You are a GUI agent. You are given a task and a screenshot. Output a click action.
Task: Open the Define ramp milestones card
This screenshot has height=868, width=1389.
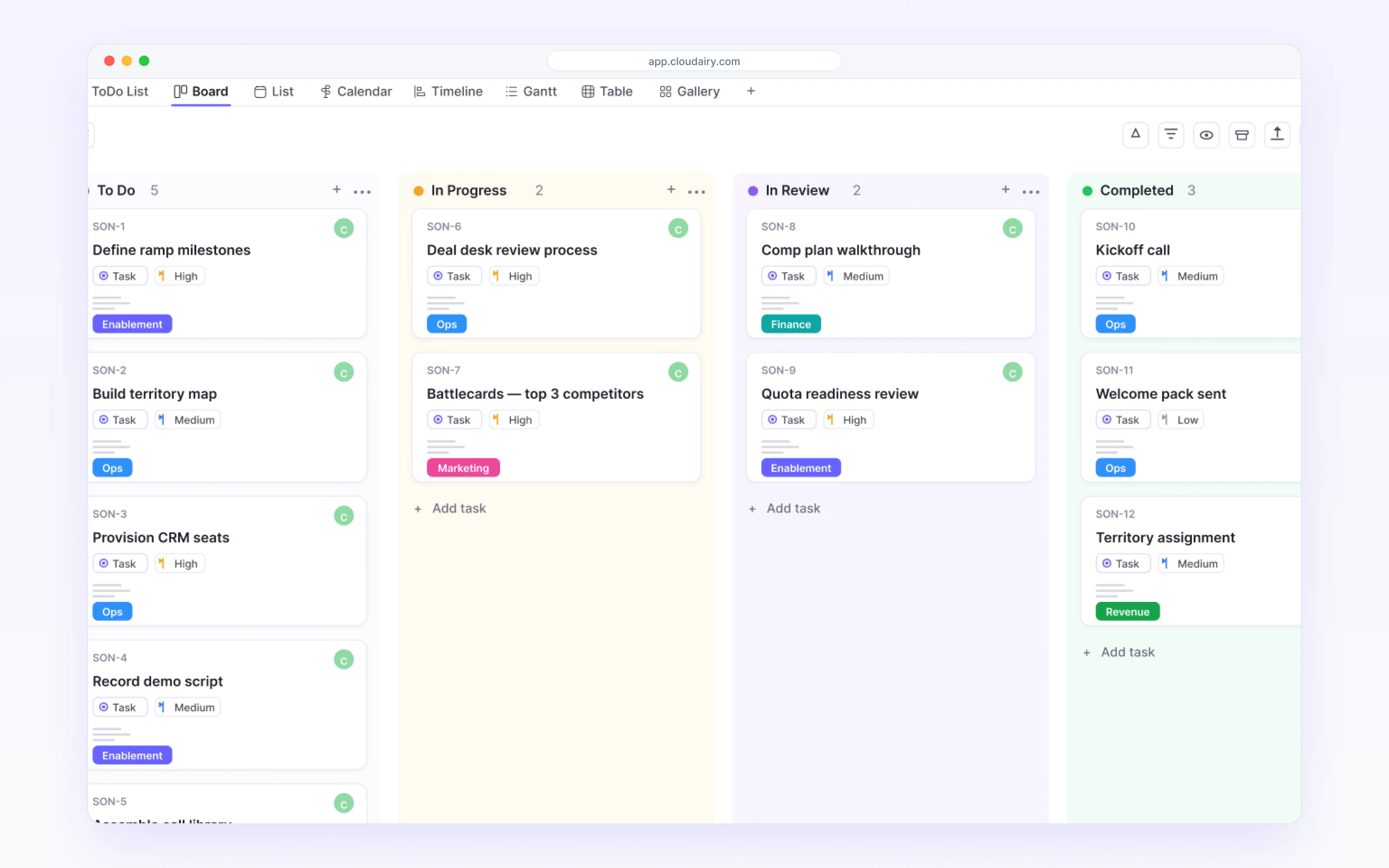(227, 274)
